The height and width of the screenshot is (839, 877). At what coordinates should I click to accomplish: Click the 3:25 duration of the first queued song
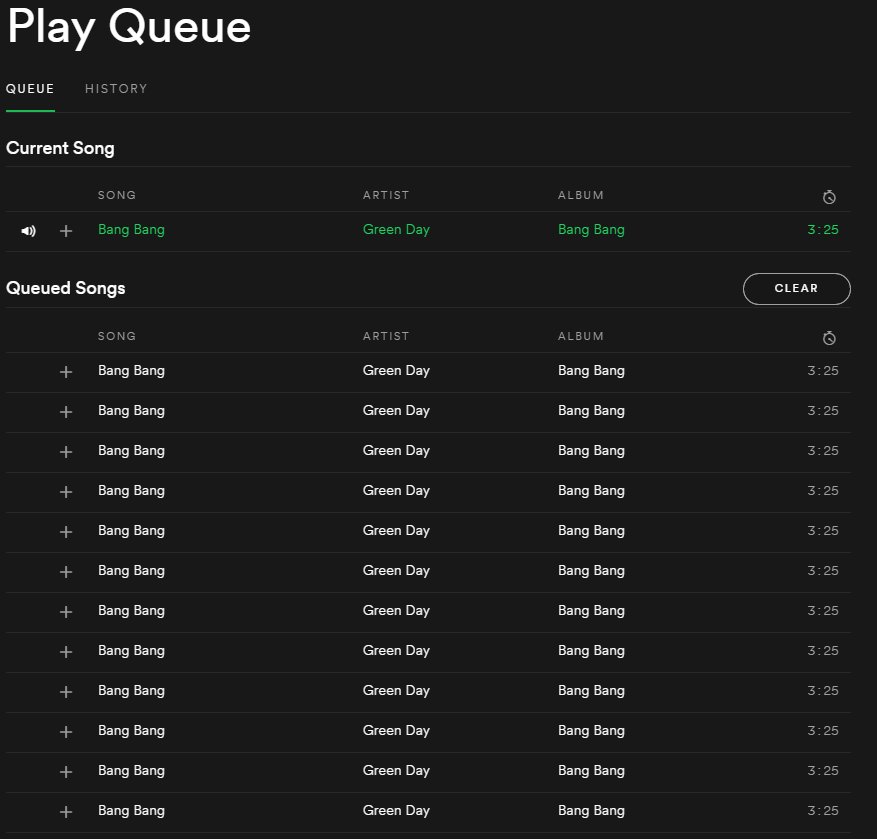[823, 371]
